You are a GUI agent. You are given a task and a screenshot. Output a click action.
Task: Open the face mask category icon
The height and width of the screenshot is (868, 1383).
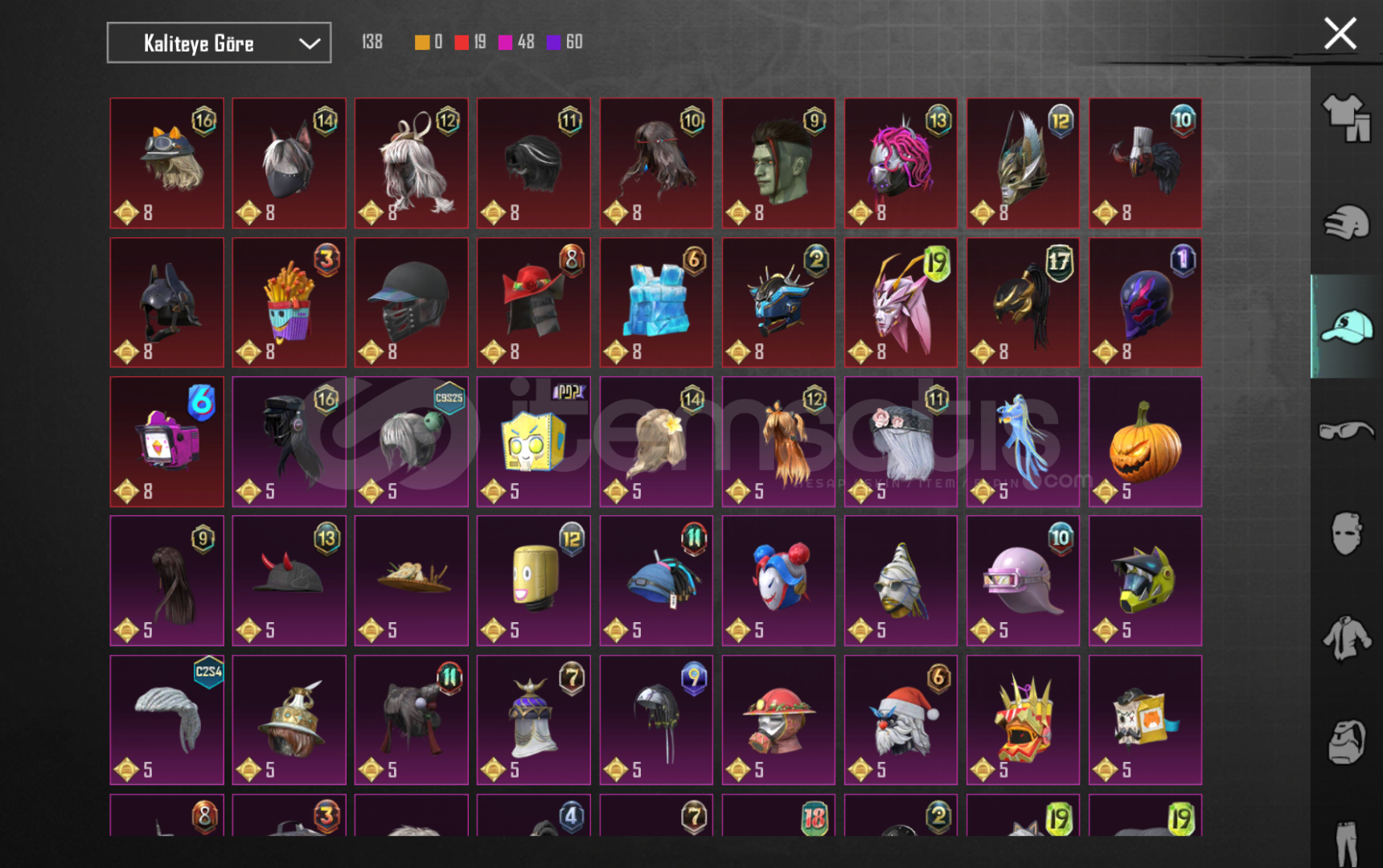1347,533
